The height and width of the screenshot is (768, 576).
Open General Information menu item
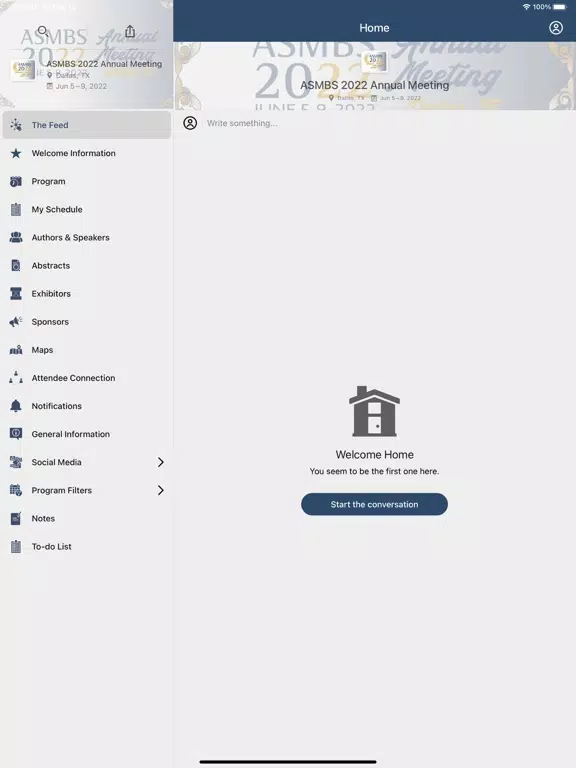point(87,434)
